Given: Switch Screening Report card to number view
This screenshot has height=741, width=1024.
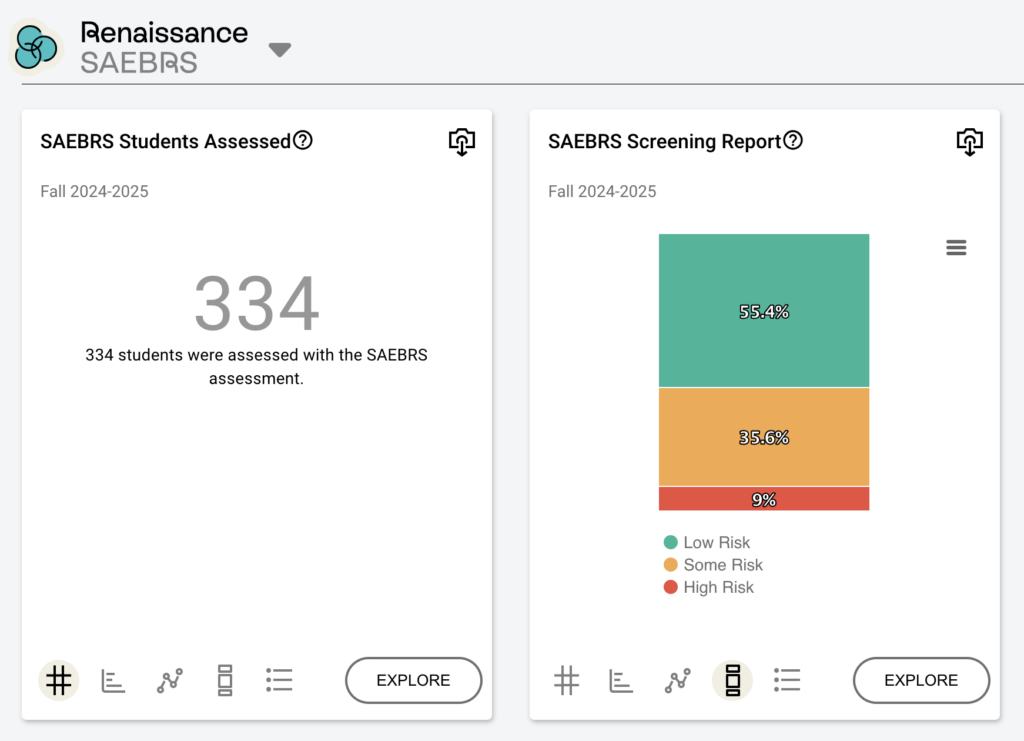Looking at the screenshot, I should [566, 680].
